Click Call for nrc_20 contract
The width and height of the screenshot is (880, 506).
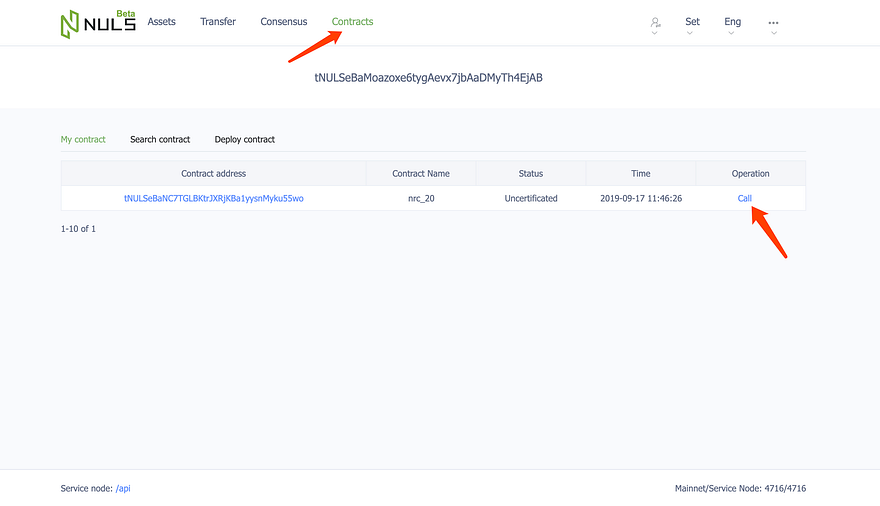click(x=744, y=199)
